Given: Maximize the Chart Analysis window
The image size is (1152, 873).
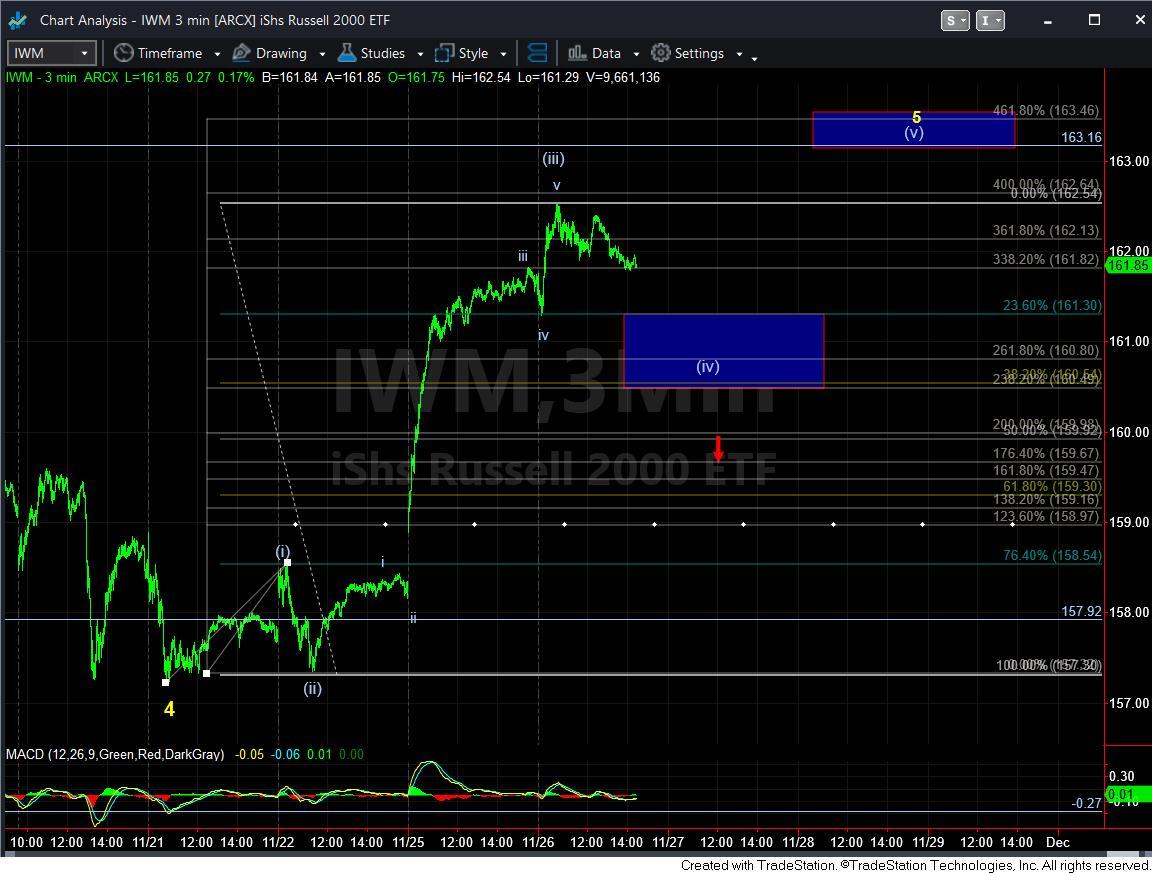Looking at the screenshot, I should point(1094,21).
